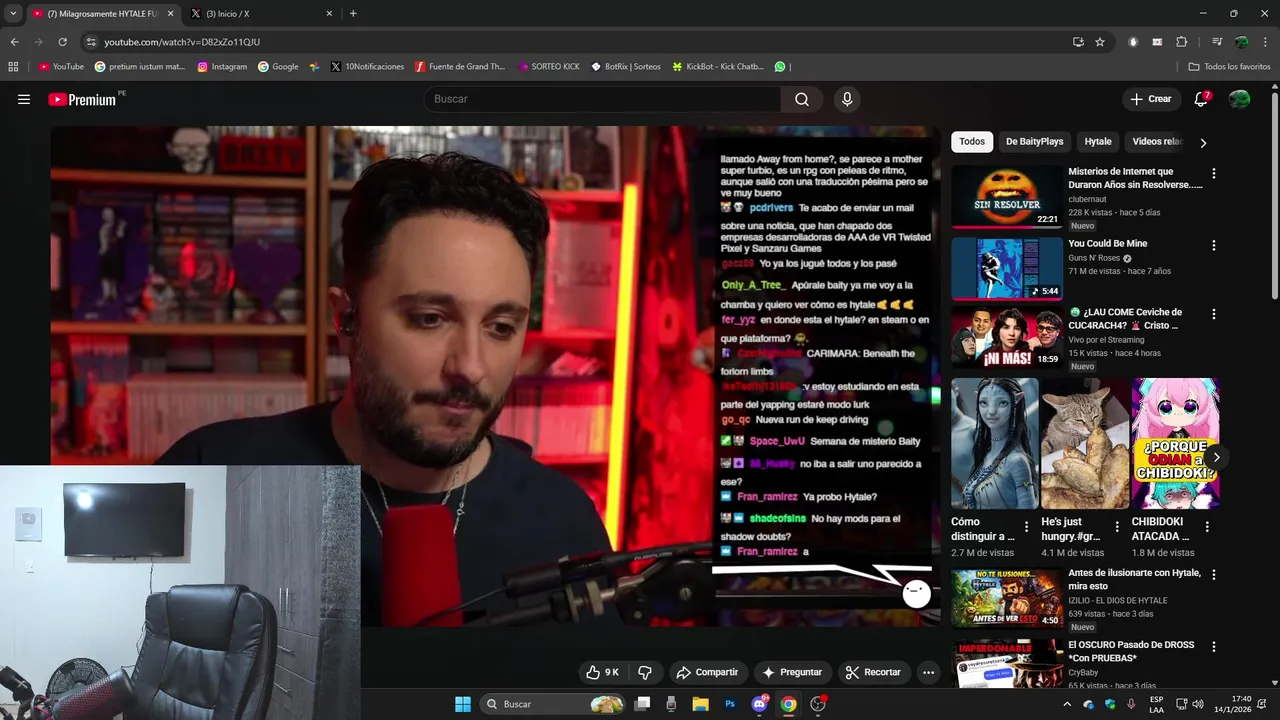Click the YouTube search magnifier button
Screen dimensions: 1280x720
click(802, 99)
